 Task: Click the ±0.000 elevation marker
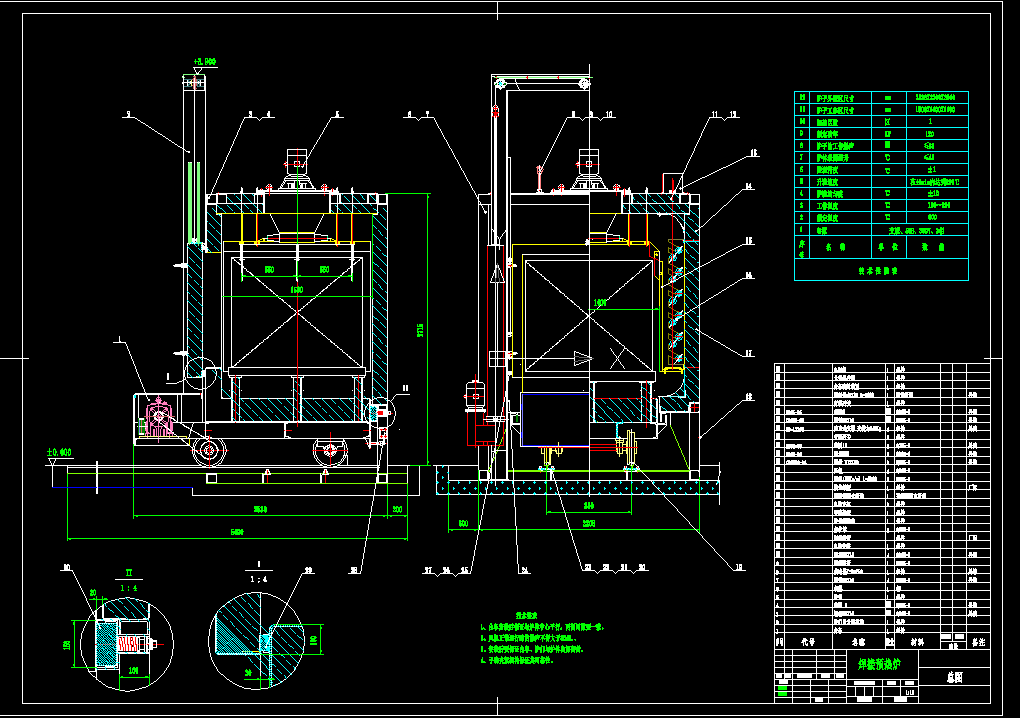59,453
